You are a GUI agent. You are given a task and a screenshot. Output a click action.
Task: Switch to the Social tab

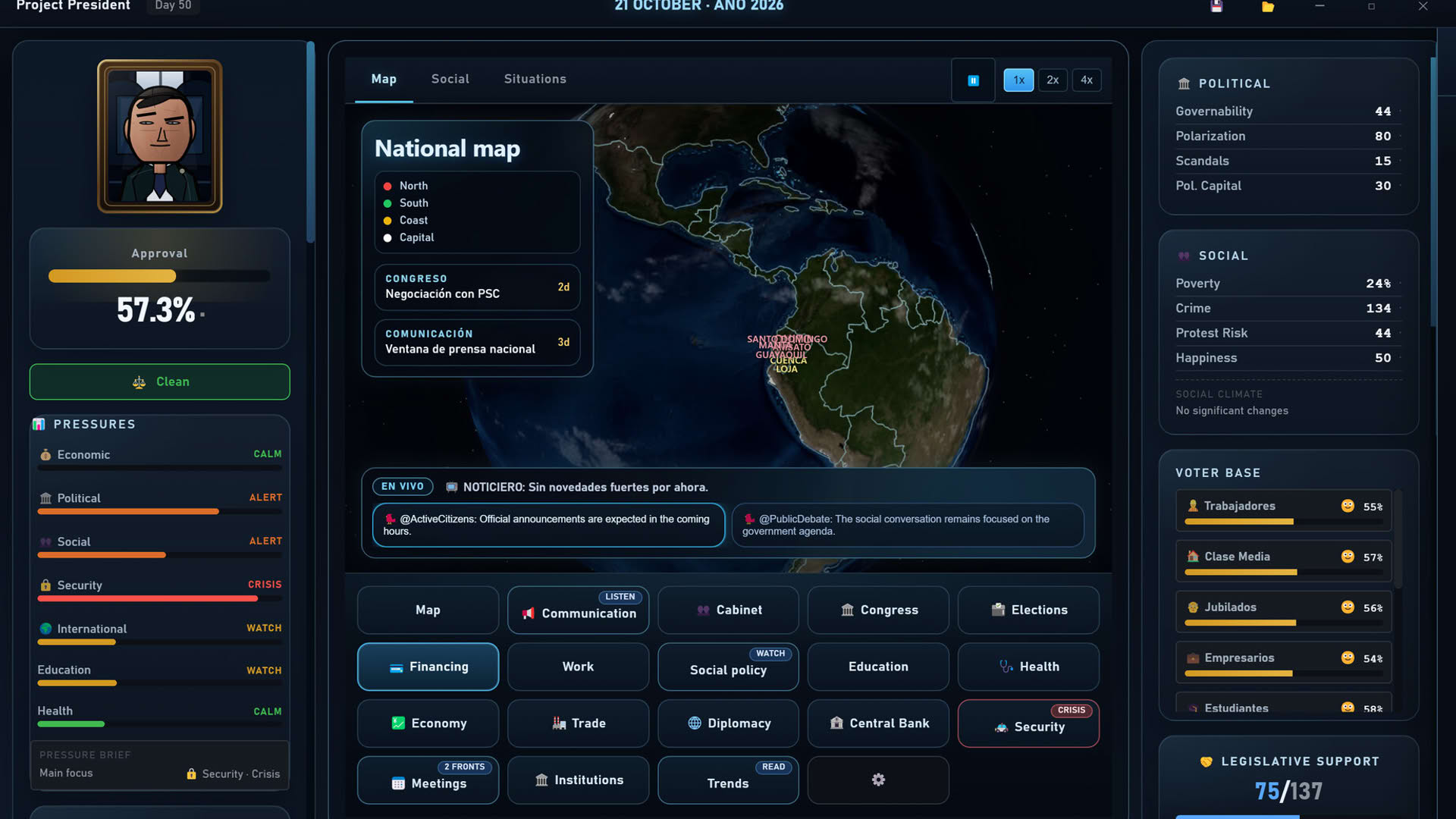click(x=450, y=79)
